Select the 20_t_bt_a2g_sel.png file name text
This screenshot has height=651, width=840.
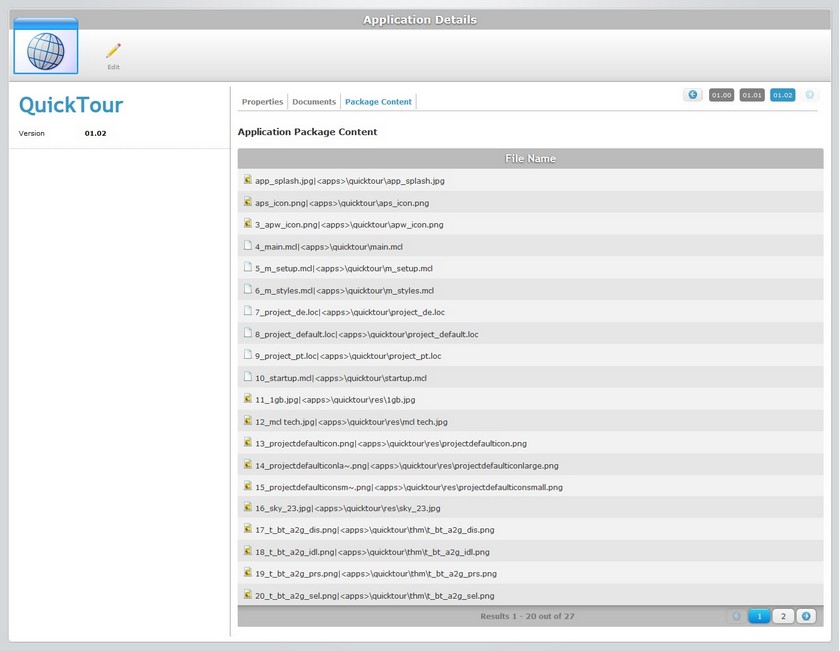tap(375, 596)
